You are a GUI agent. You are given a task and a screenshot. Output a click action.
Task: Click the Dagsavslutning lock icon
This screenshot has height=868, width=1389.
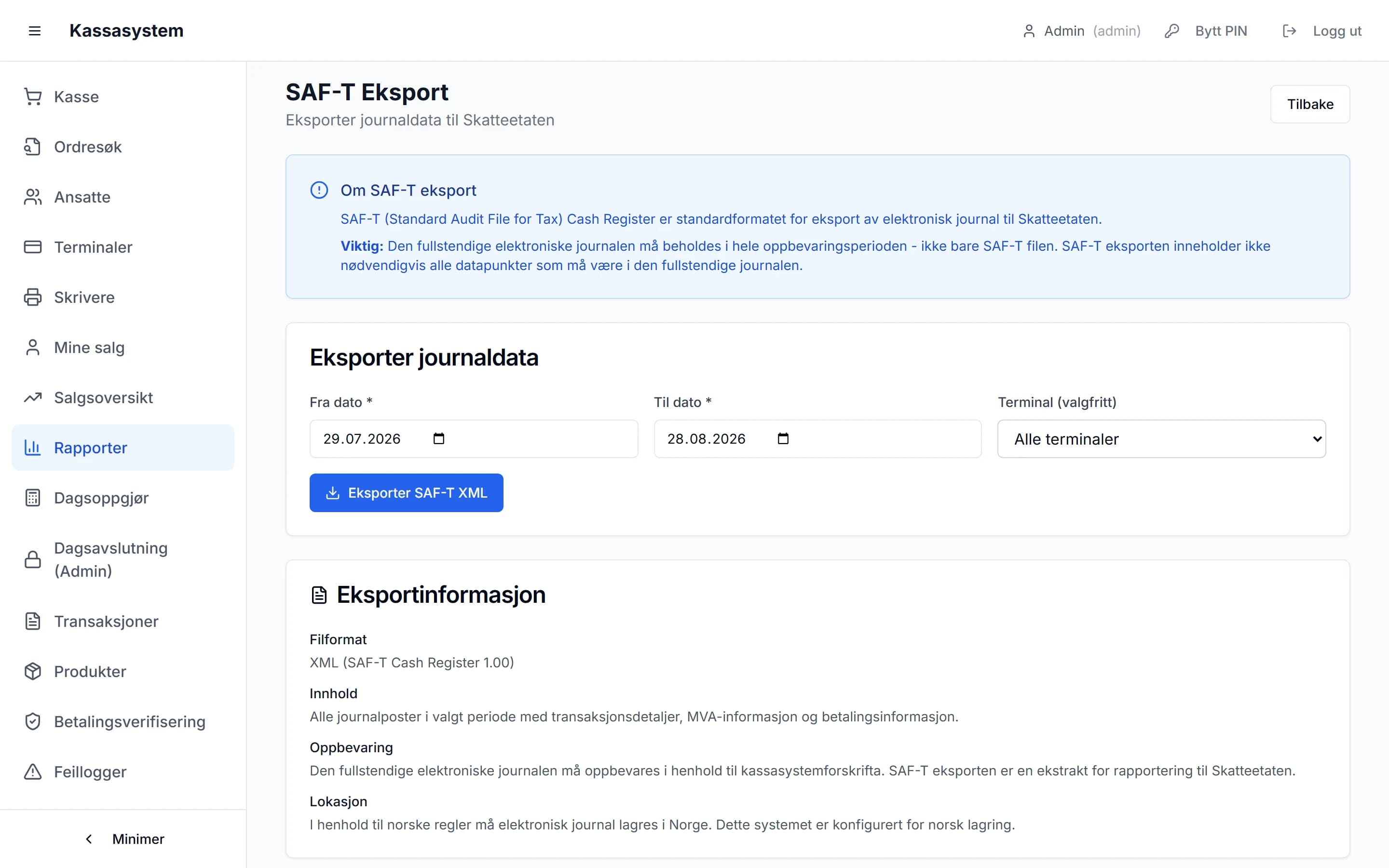(33, 560)
